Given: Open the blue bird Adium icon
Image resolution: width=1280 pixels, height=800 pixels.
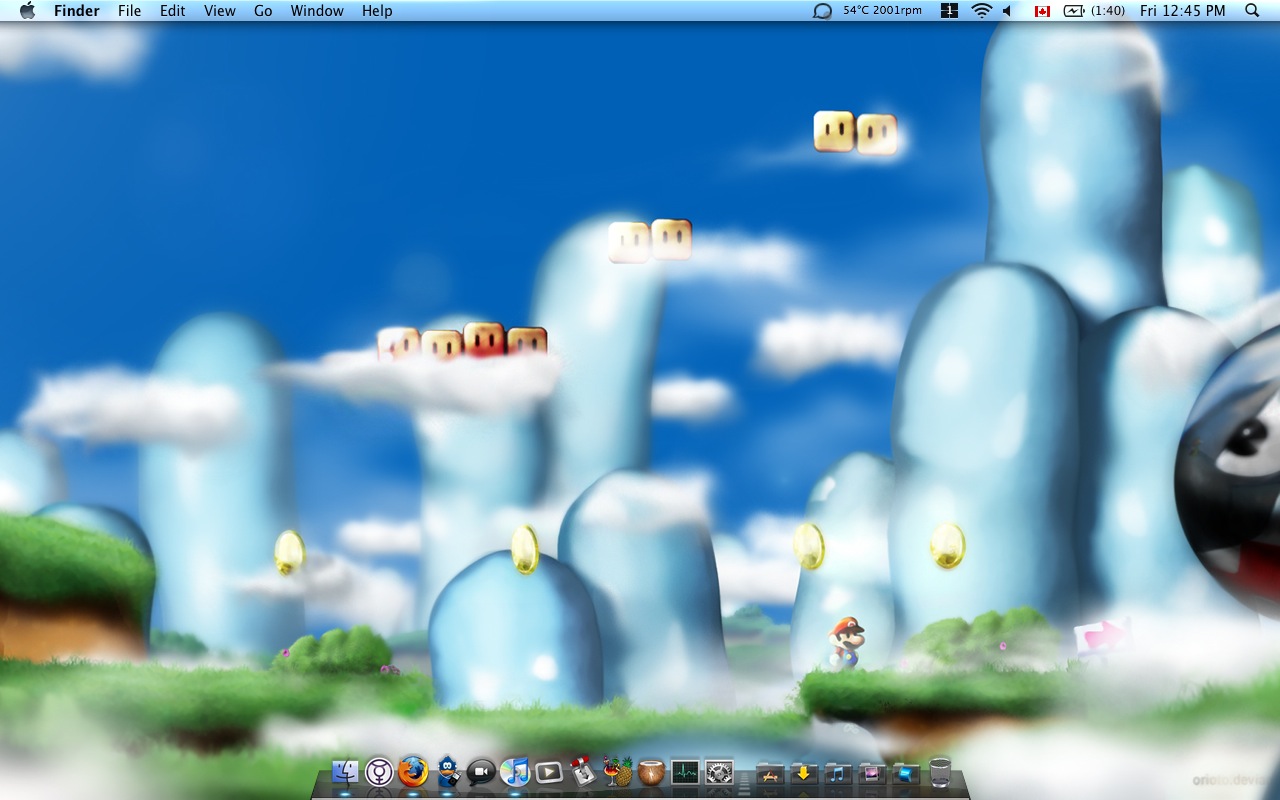Looking at the screenshot, I should click(448, 772).
